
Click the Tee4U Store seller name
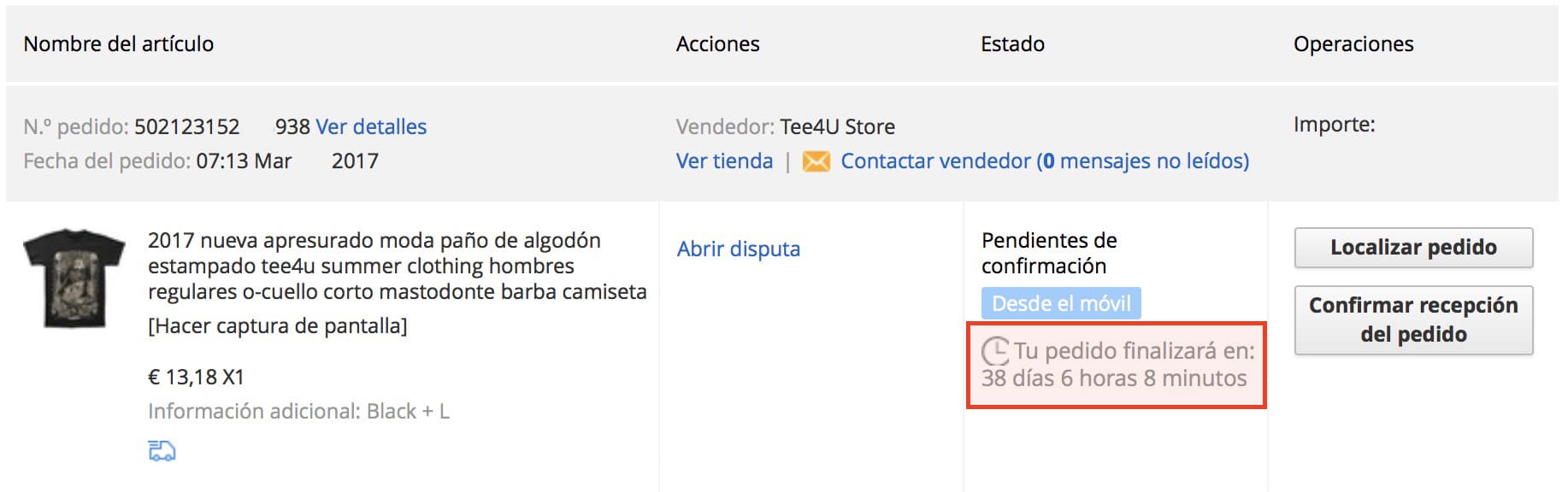tap(837, 127)
